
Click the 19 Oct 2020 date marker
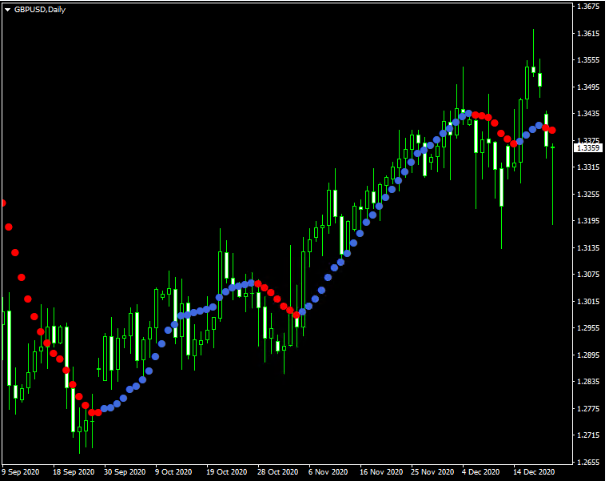[x=227, y=472]
